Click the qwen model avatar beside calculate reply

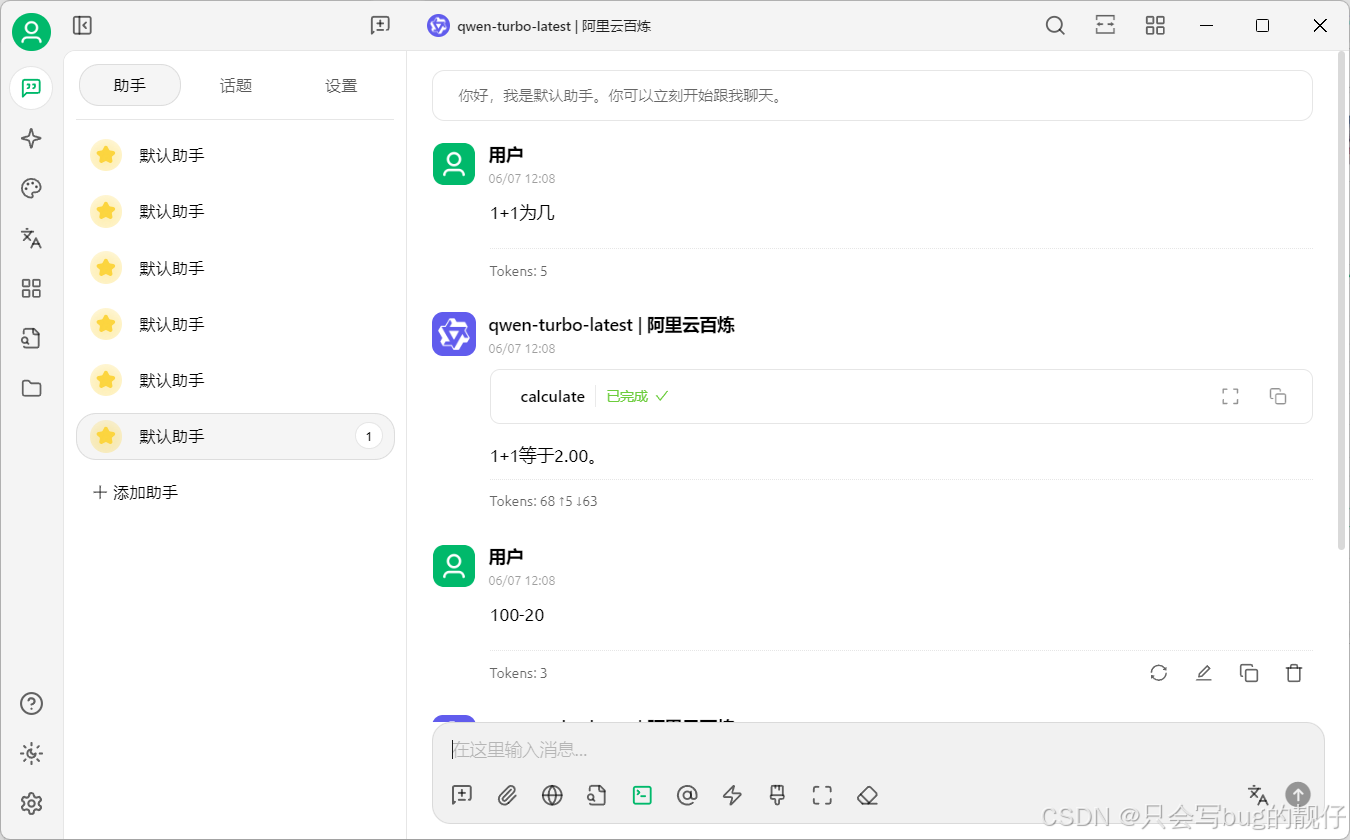(x=454, y=334)
